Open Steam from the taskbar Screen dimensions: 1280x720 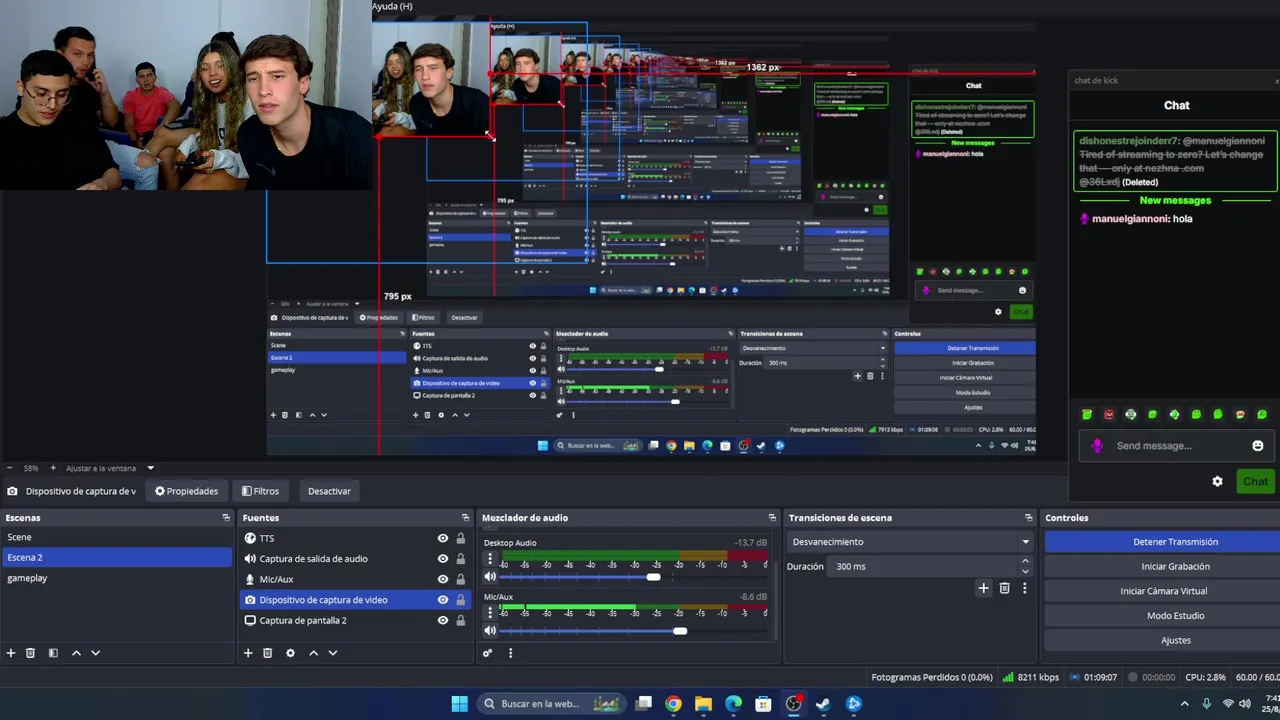[823, 704]
